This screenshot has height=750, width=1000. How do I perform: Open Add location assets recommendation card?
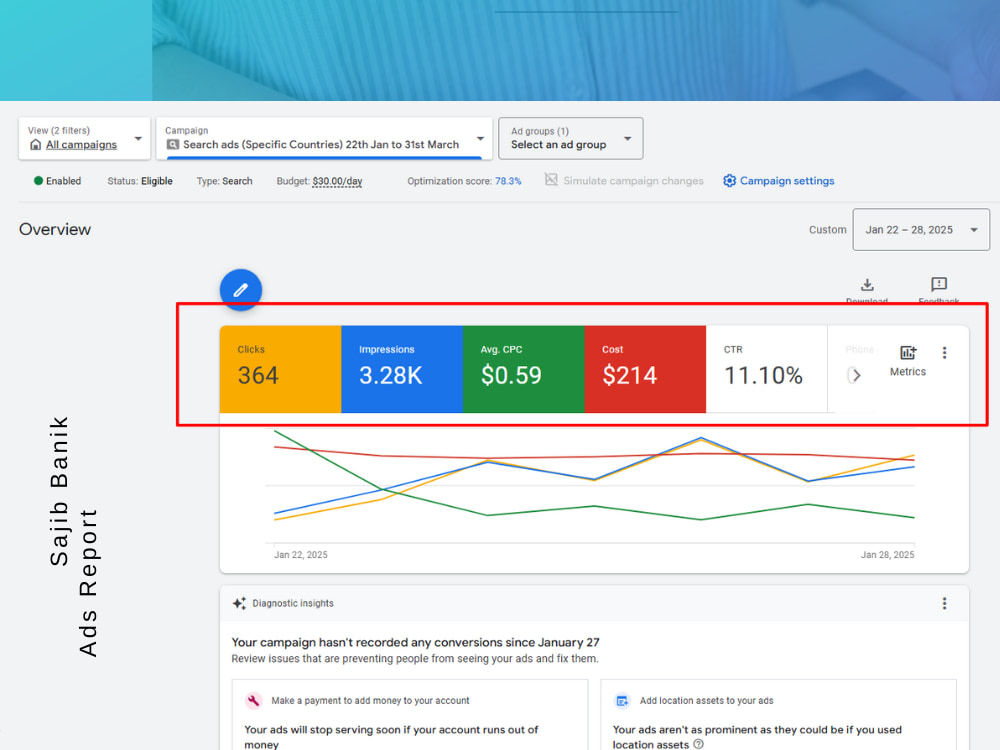pyautogui.click(x=779, y=715)
